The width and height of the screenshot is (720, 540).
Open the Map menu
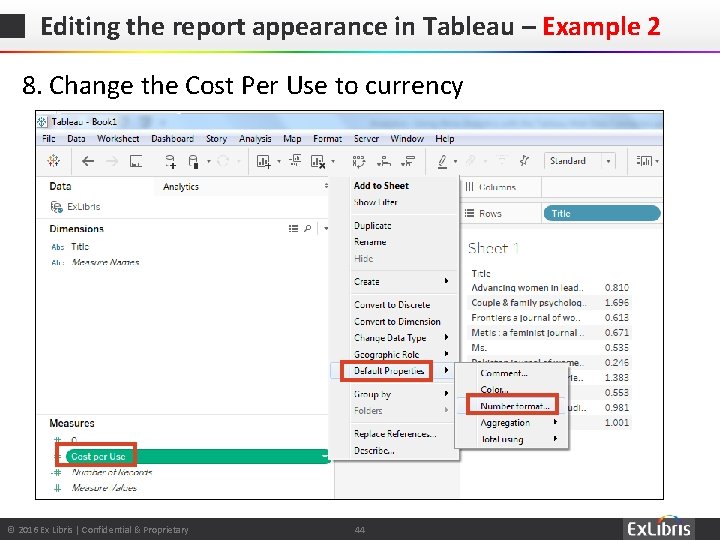(292, 139)
